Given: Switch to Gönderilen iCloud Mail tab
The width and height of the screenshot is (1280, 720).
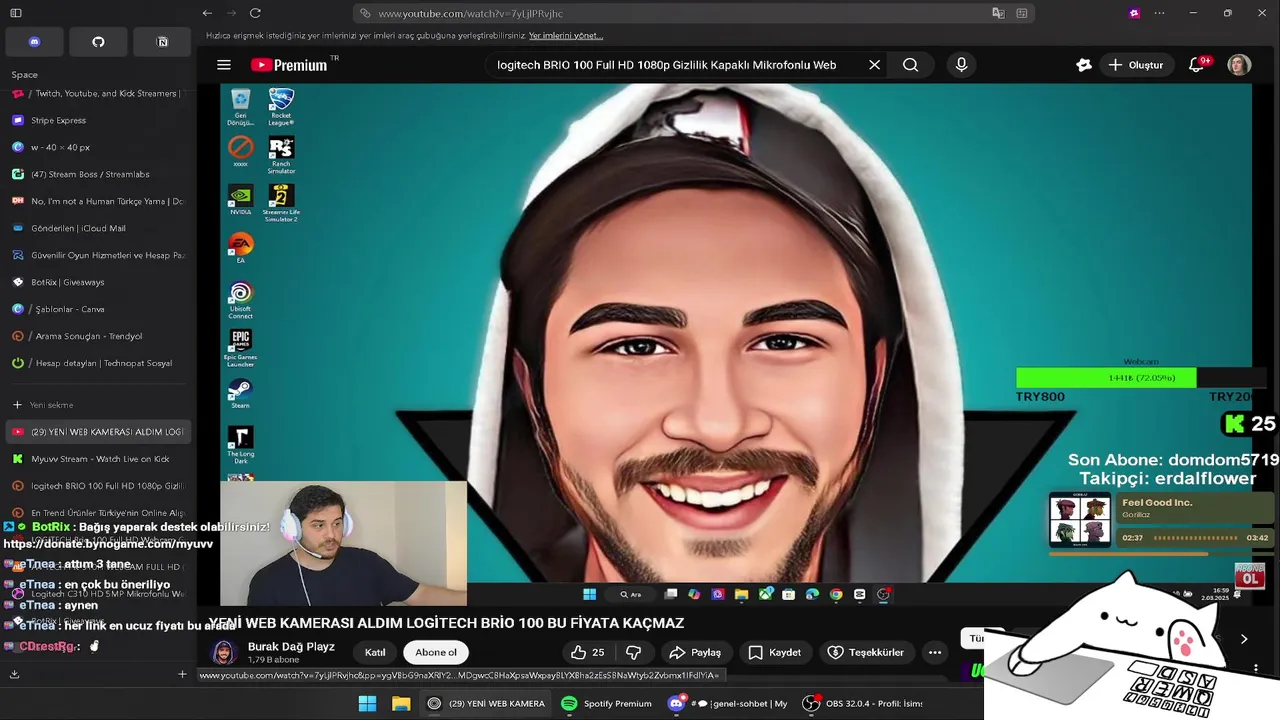Looking at the screenshot, I should [97, 228].
